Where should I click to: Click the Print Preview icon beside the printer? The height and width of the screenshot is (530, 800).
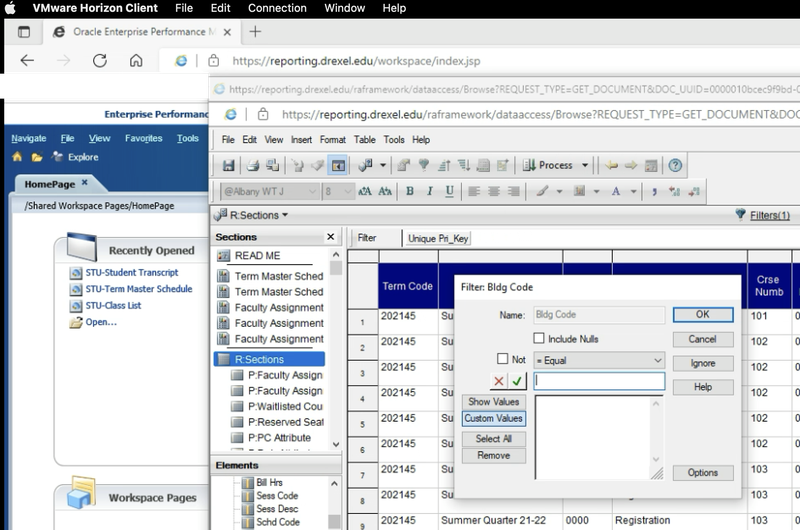(272, 165)
